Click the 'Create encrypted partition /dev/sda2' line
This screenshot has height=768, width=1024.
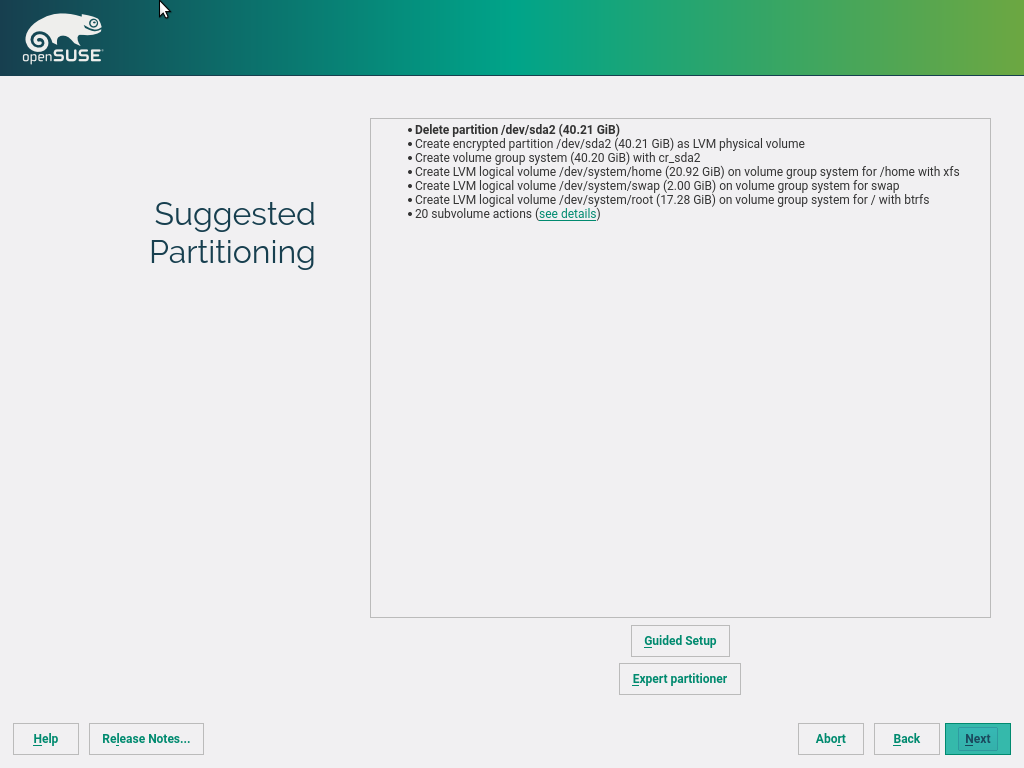click(609, 144)
